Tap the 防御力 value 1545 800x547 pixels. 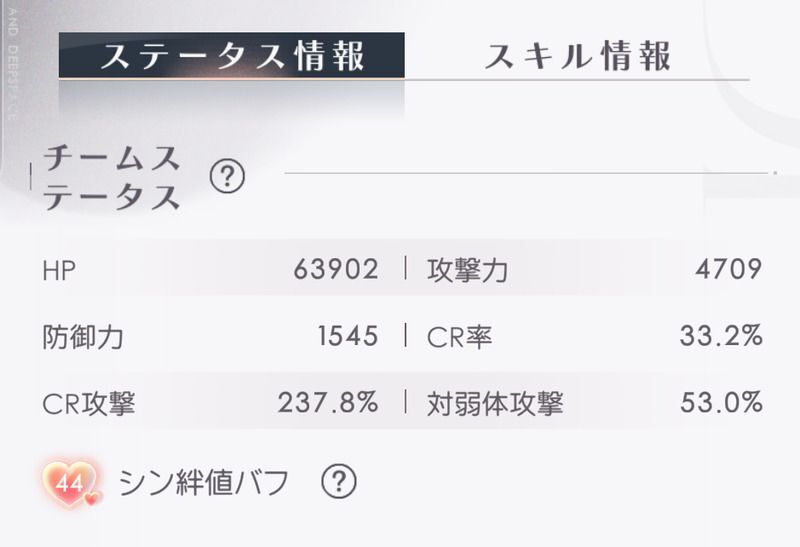click(x=347, y=336)
